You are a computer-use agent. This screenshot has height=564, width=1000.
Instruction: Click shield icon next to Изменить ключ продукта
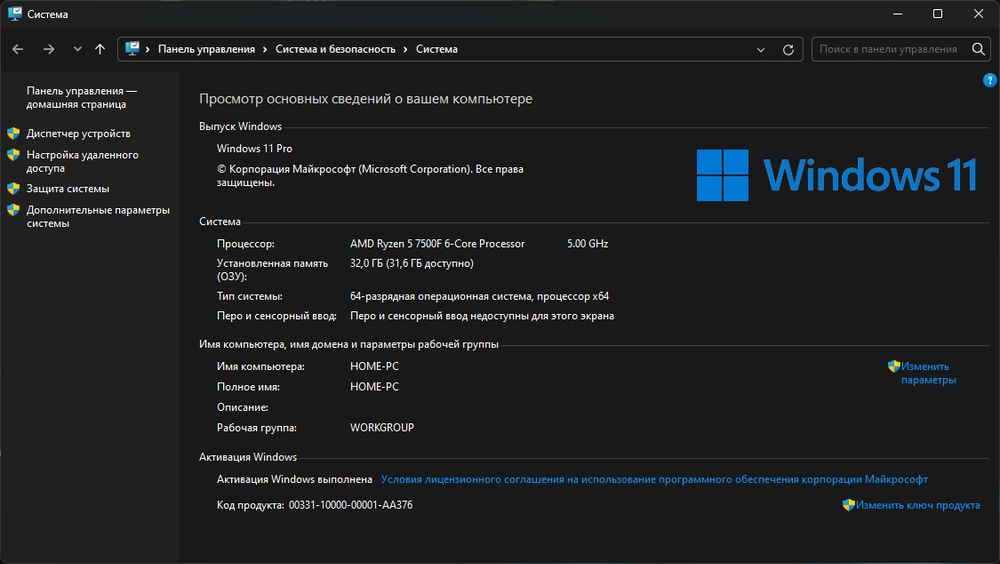[x=848, y=505]
